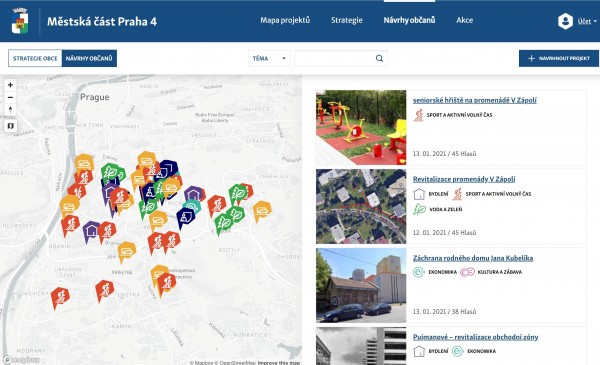Click Ekonomika icon in Záchrana rodného domu card

(x=419, y=272)
